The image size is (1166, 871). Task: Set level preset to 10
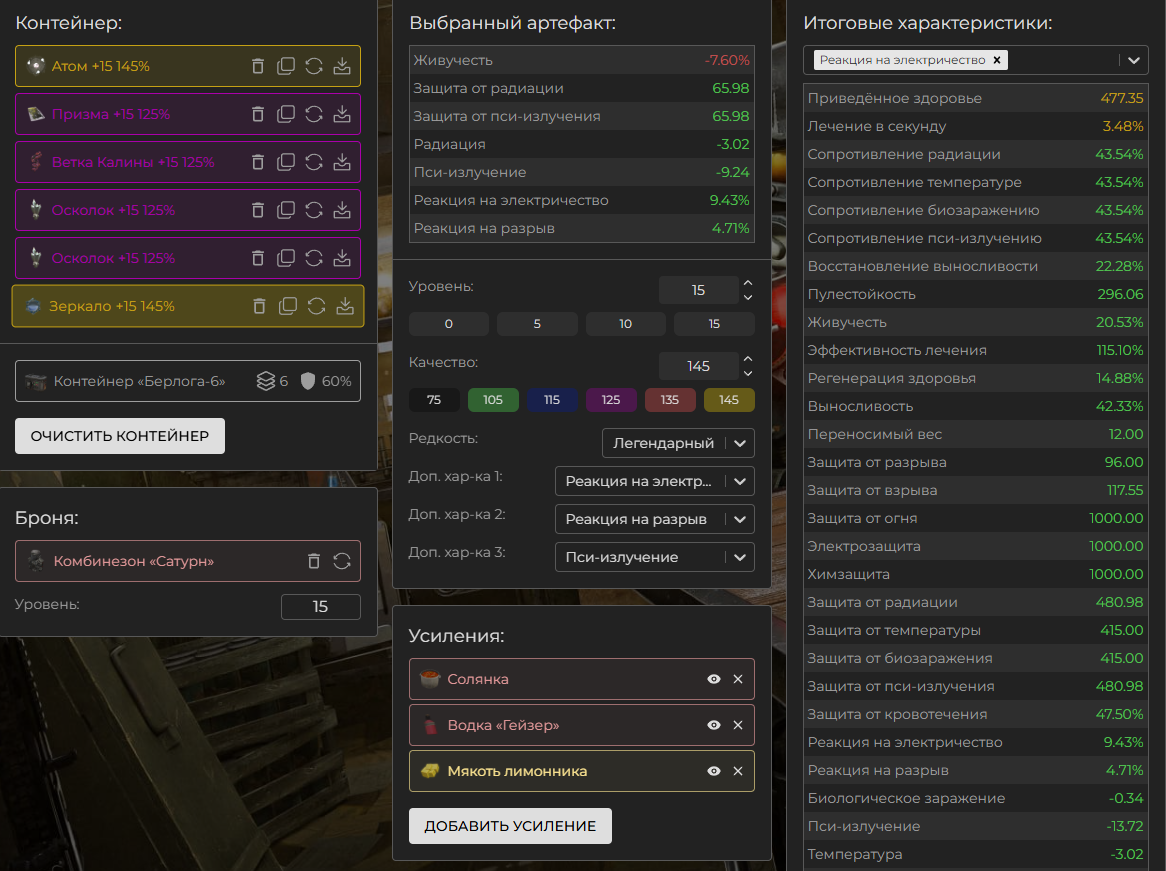[625, 324]
